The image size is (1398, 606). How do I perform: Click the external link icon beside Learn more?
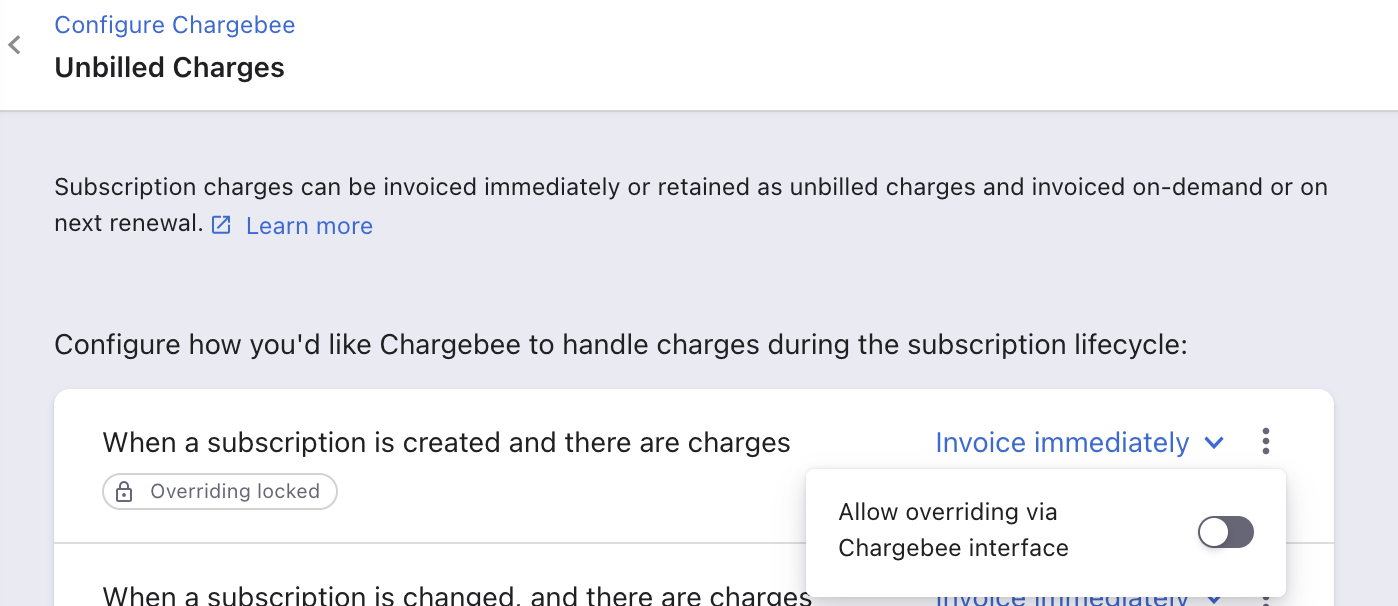pos(222,226)
